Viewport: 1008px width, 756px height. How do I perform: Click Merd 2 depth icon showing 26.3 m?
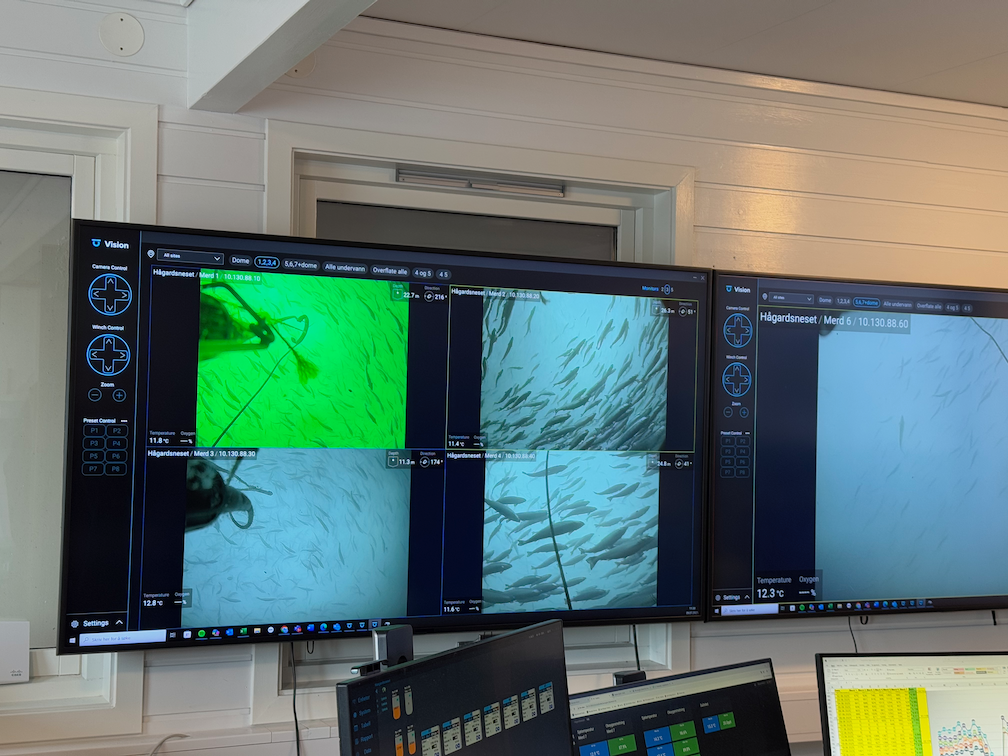(x=656, y=309)
